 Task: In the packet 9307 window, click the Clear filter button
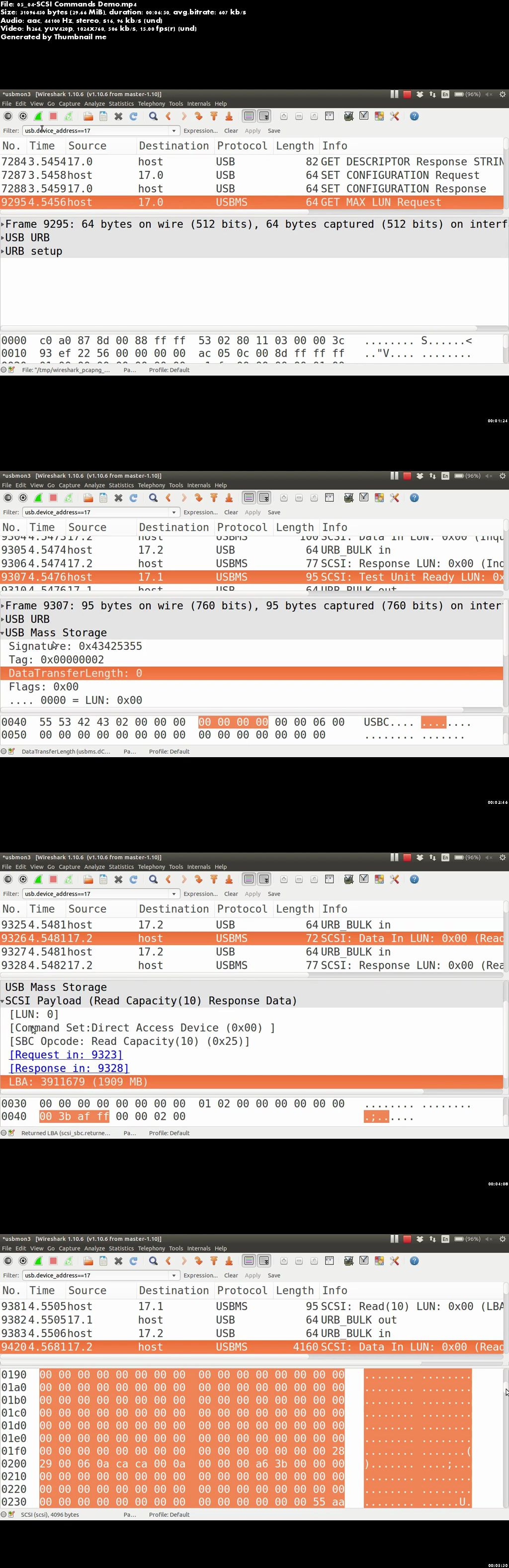[231, 513]
